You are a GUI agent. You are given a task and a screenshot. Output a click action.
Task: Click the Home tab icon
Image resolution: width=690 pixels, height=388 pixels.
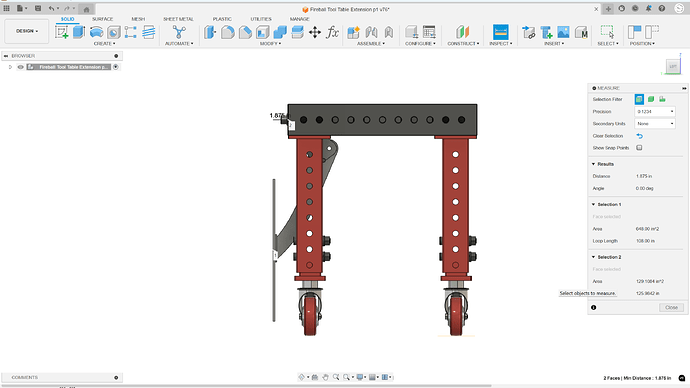point(87,9)
